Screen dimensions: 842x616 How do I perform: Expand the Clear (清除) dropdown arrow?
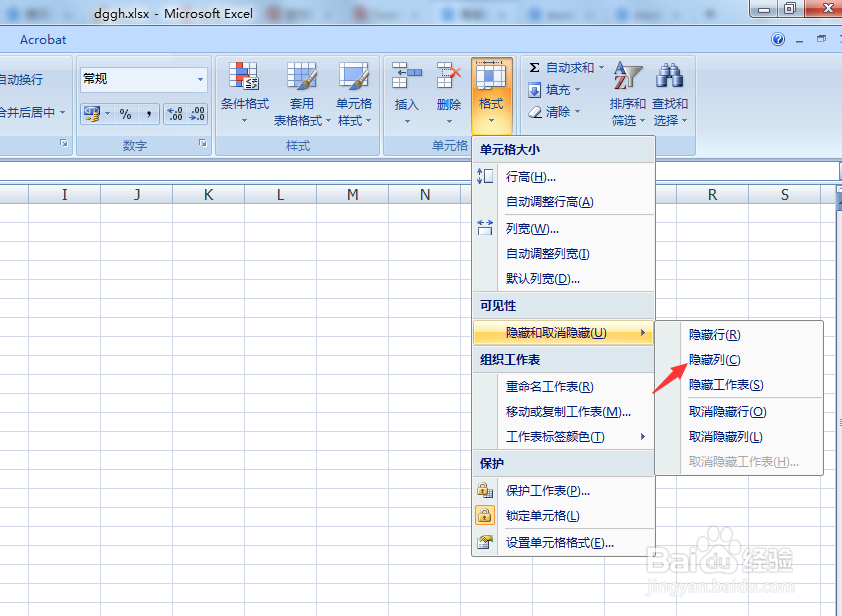point(578,112)
